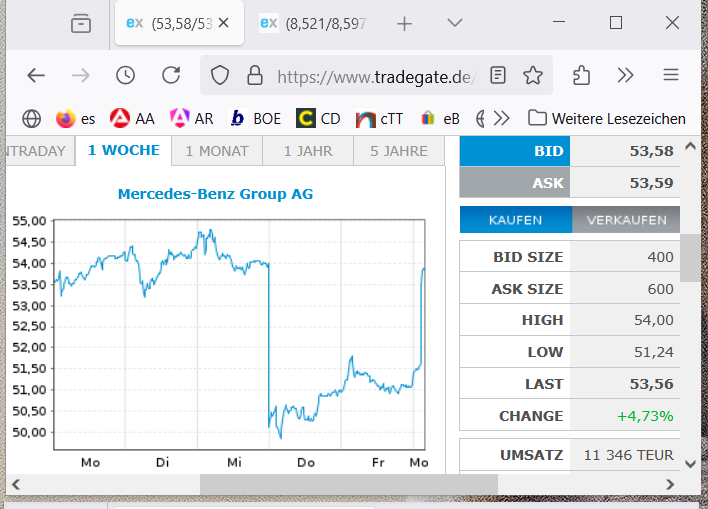Click the KAUFEN button
Viewport: 708px width, 509px height.
tap(516, 220)
